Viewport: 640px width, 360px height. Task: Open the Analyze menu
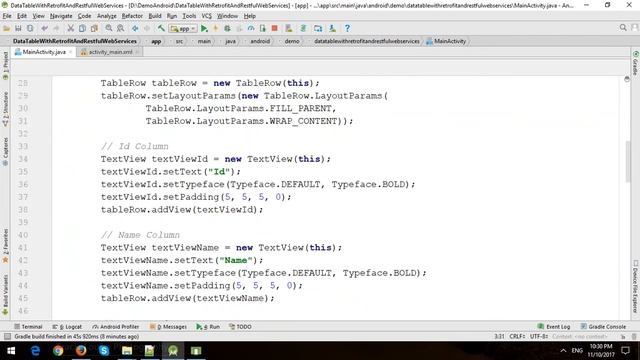point(107,16)
